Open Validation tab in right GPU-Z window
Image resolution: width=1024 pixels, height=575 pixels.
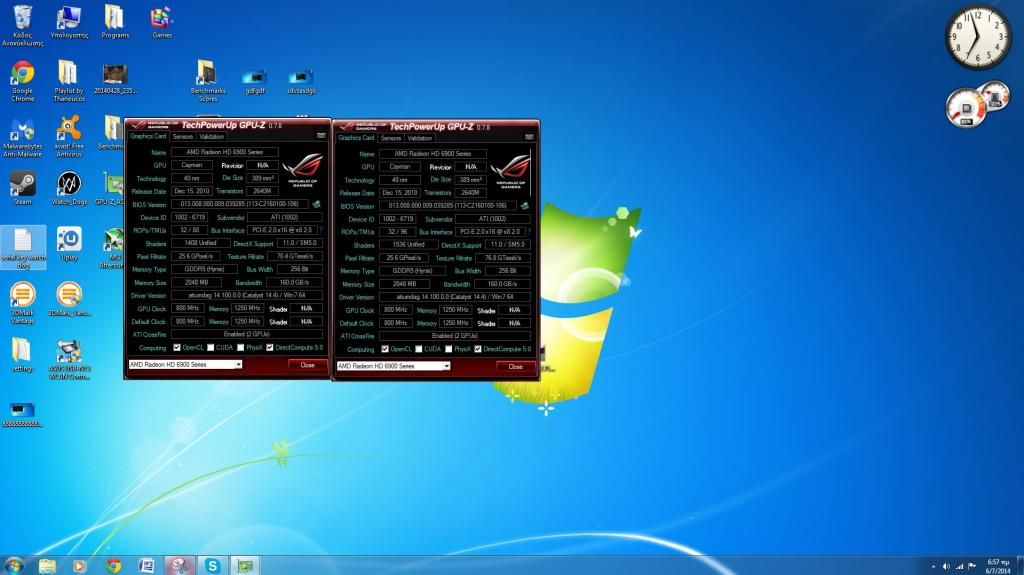pos(420,138)
